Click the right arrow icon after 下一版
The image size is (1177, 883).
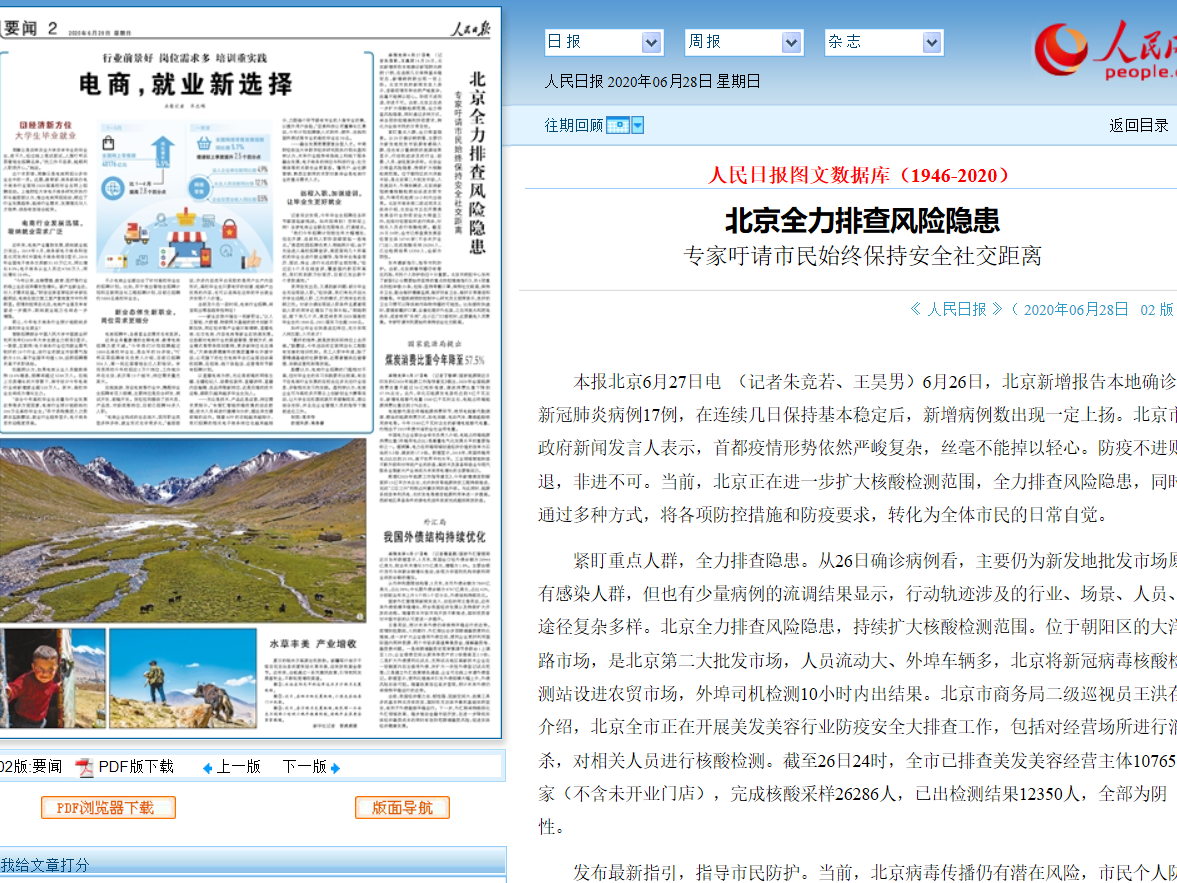pos(336,768)
